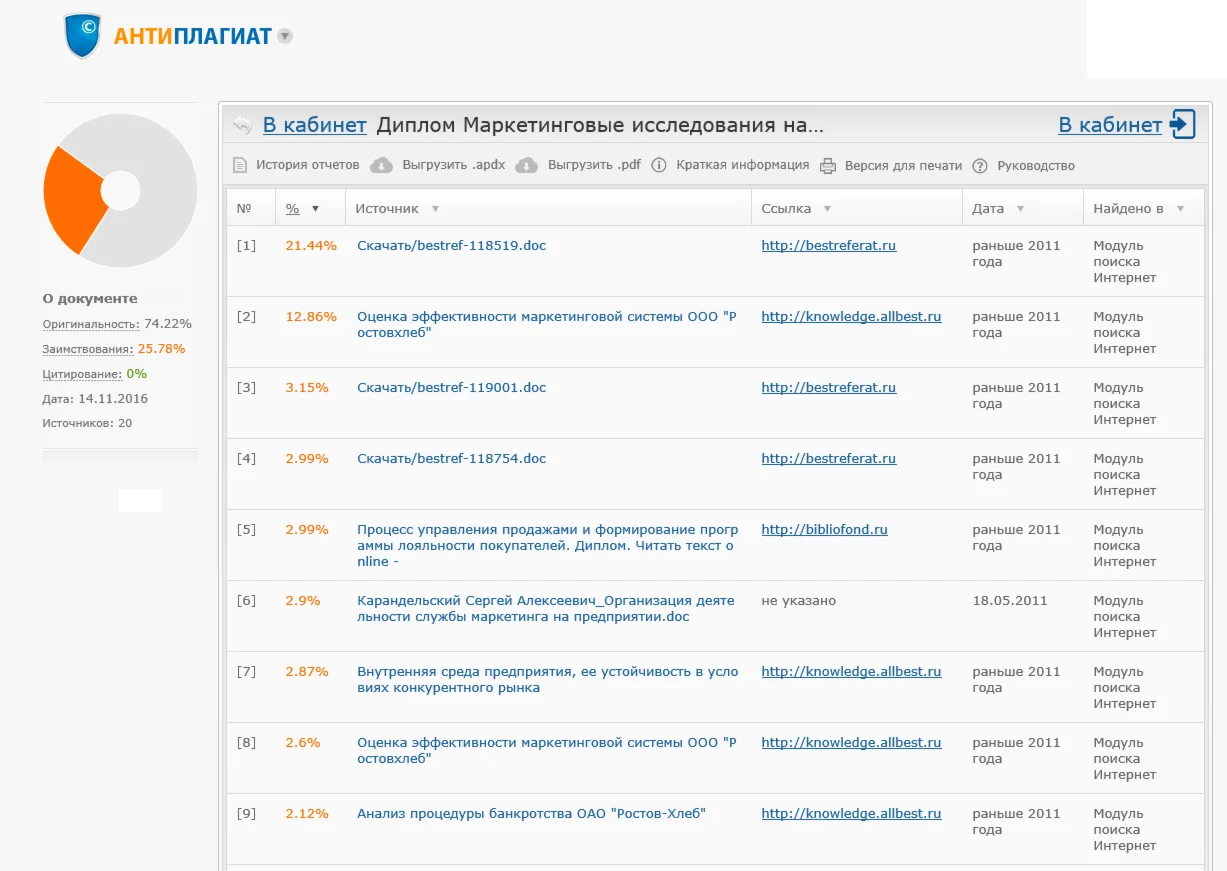Viewport: 1227px width, 871px height.
Task: Follow bestreferat.ru link in row [1]
Action: 829,245
